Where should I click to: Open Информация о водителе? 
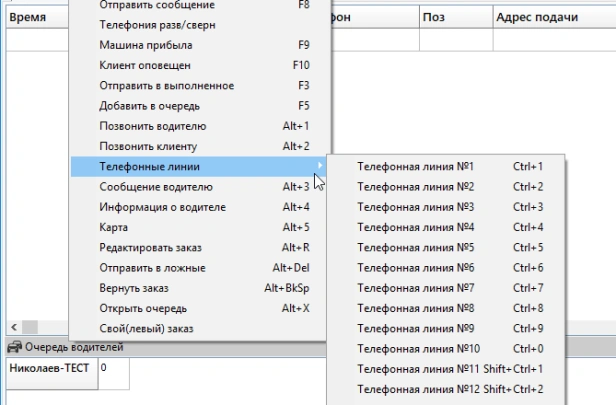tap(162, 207)
